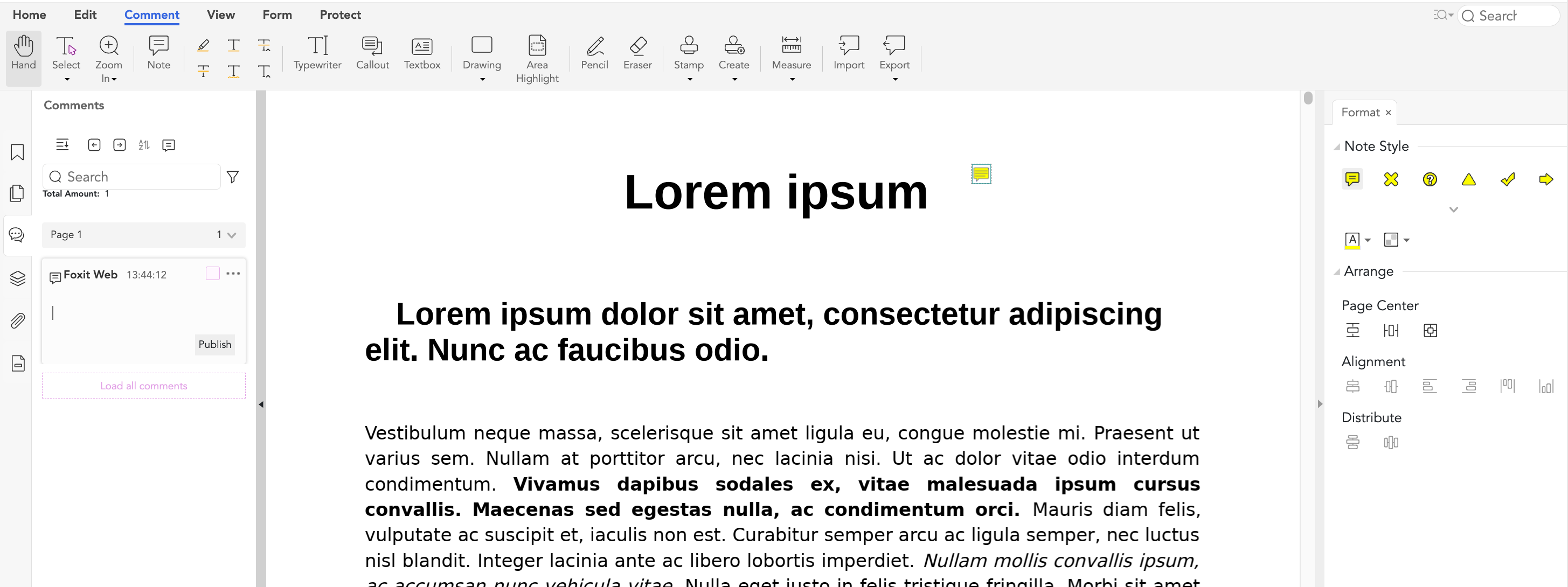Choose the checkmark note style
Viewport: 1568px width, 587px height.
click(x=1508, y=179)
